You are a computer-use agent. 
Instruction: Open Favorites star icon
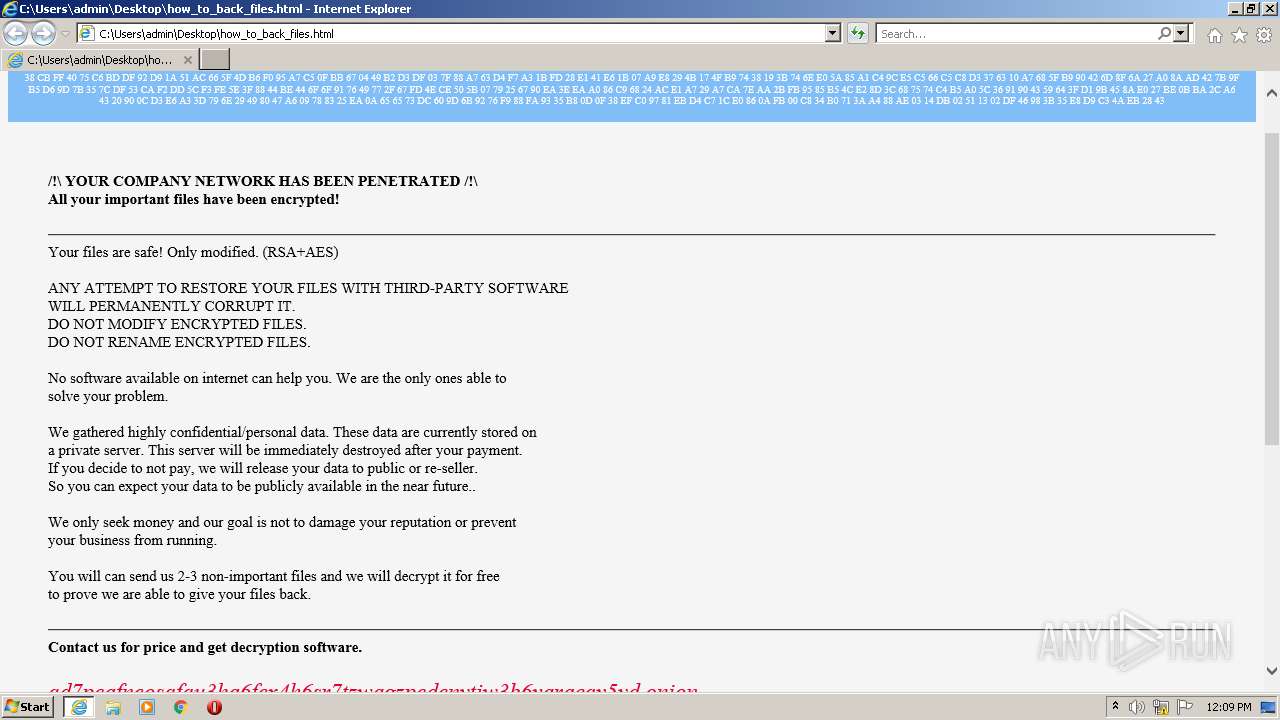pos(1239,35)
